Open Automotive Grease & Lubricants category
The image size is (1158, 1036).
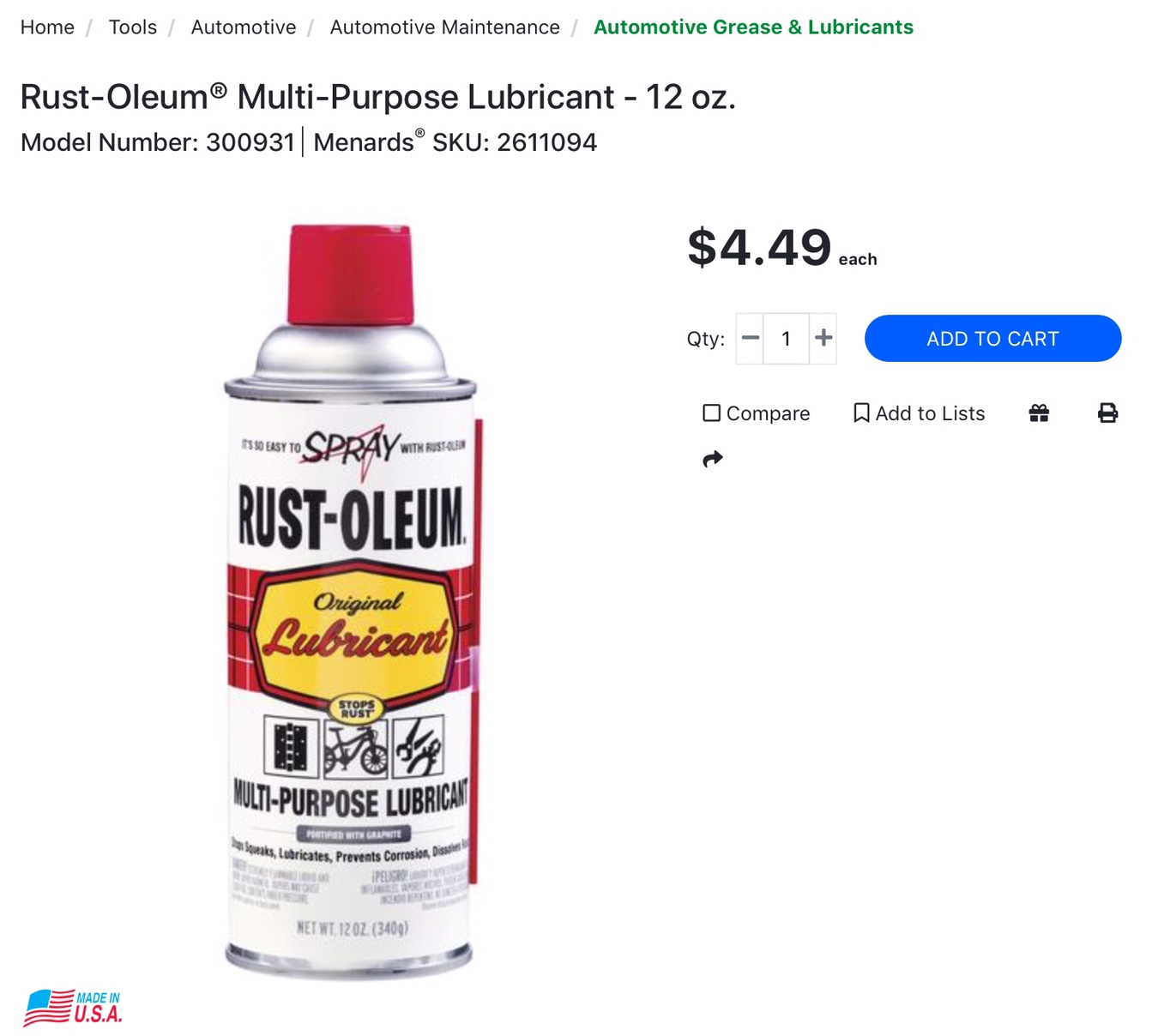click(753, 27)
